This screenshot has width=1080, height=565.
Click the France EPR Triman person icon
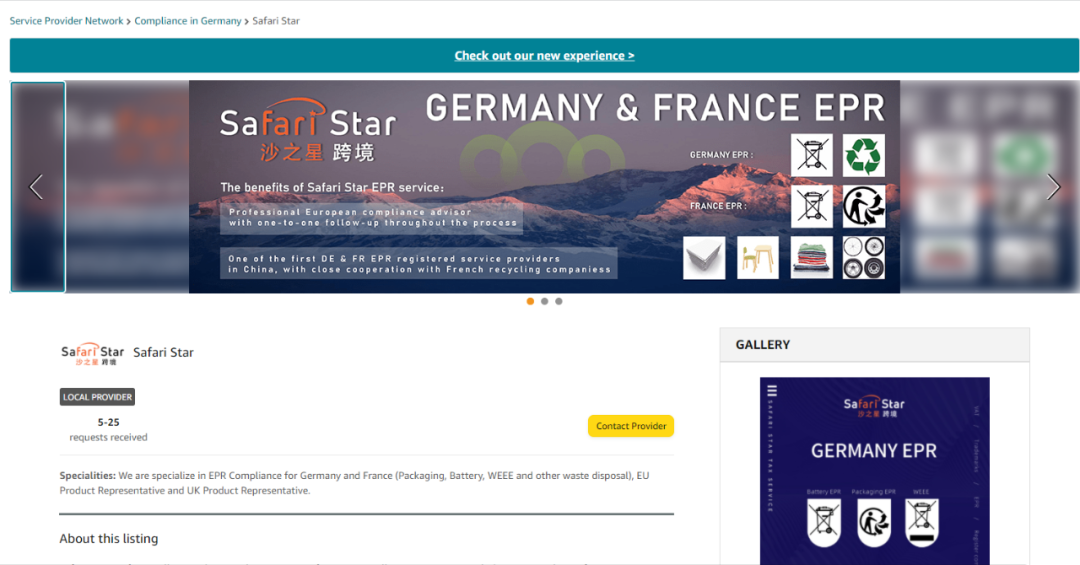tap(863, 207)
